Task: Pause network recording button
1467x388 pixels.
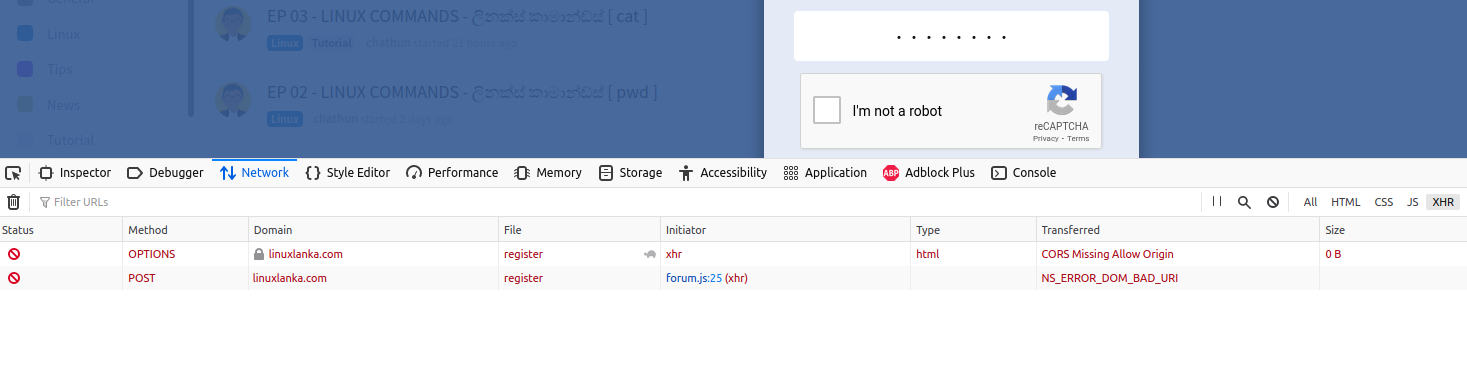Action: [x=1217, y=202]
